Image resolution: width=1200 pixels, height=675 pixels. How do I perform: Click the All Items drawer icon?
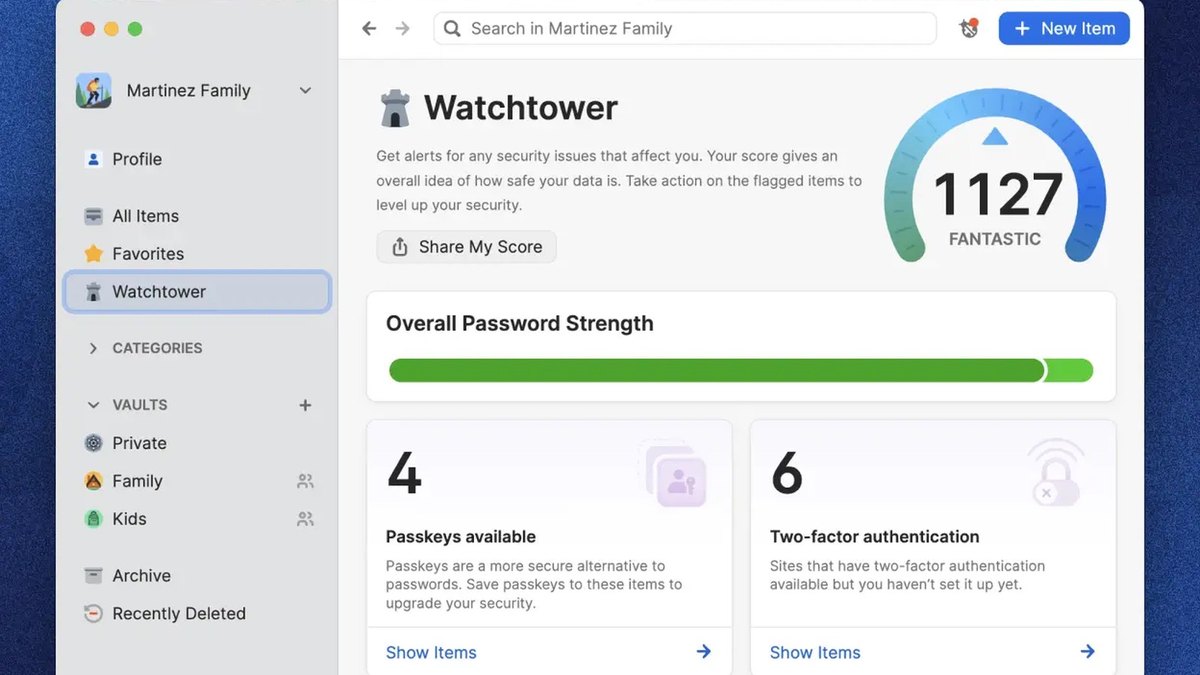coord(94,216)
